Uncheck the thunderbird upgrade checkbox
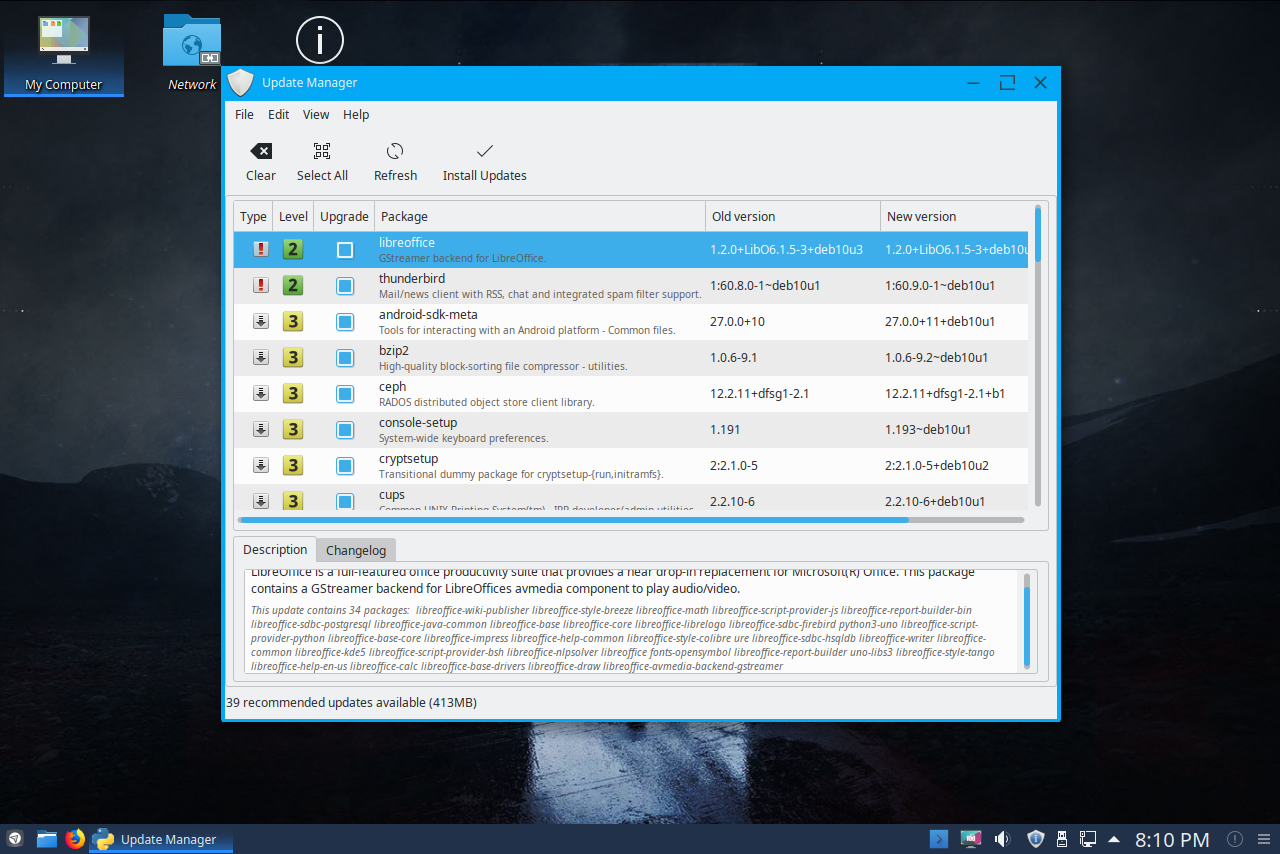 click(x=345, y=286)
